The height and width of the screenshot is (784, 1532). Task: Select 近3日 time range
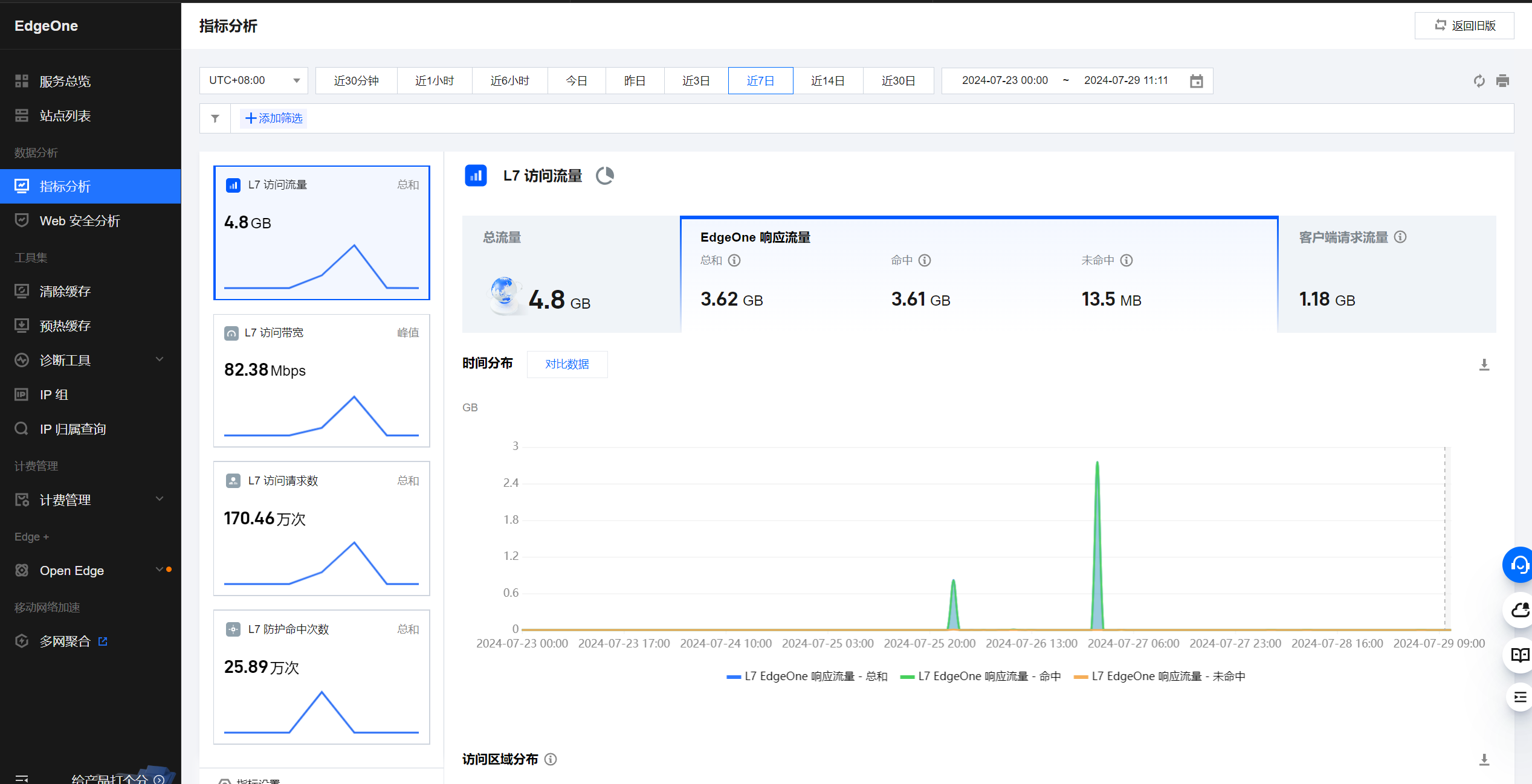click(696, 80)
